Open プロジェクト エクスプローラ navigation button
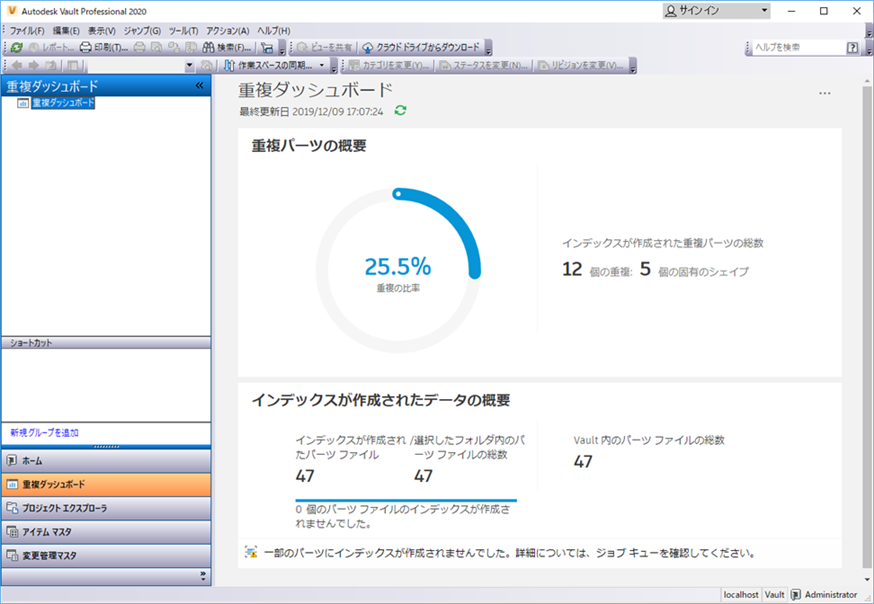The height and width of the screenshot is (604, 874). tap(106, 508)
